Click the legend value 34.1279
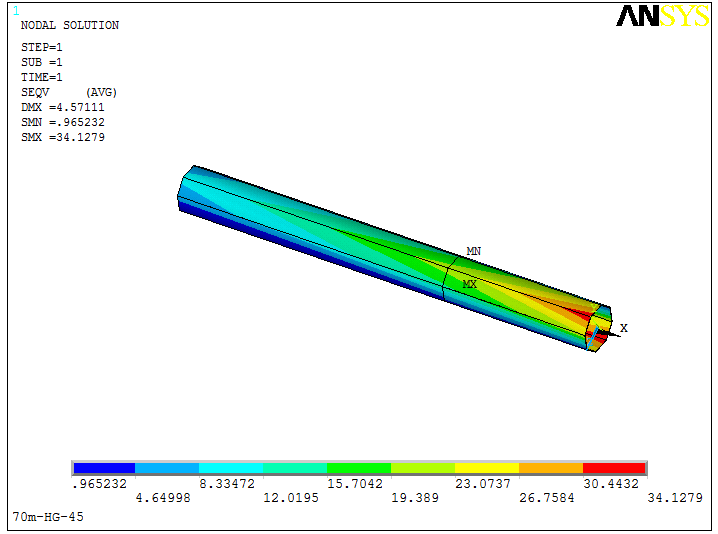718x534 pixels. click(x=675, y=498)
